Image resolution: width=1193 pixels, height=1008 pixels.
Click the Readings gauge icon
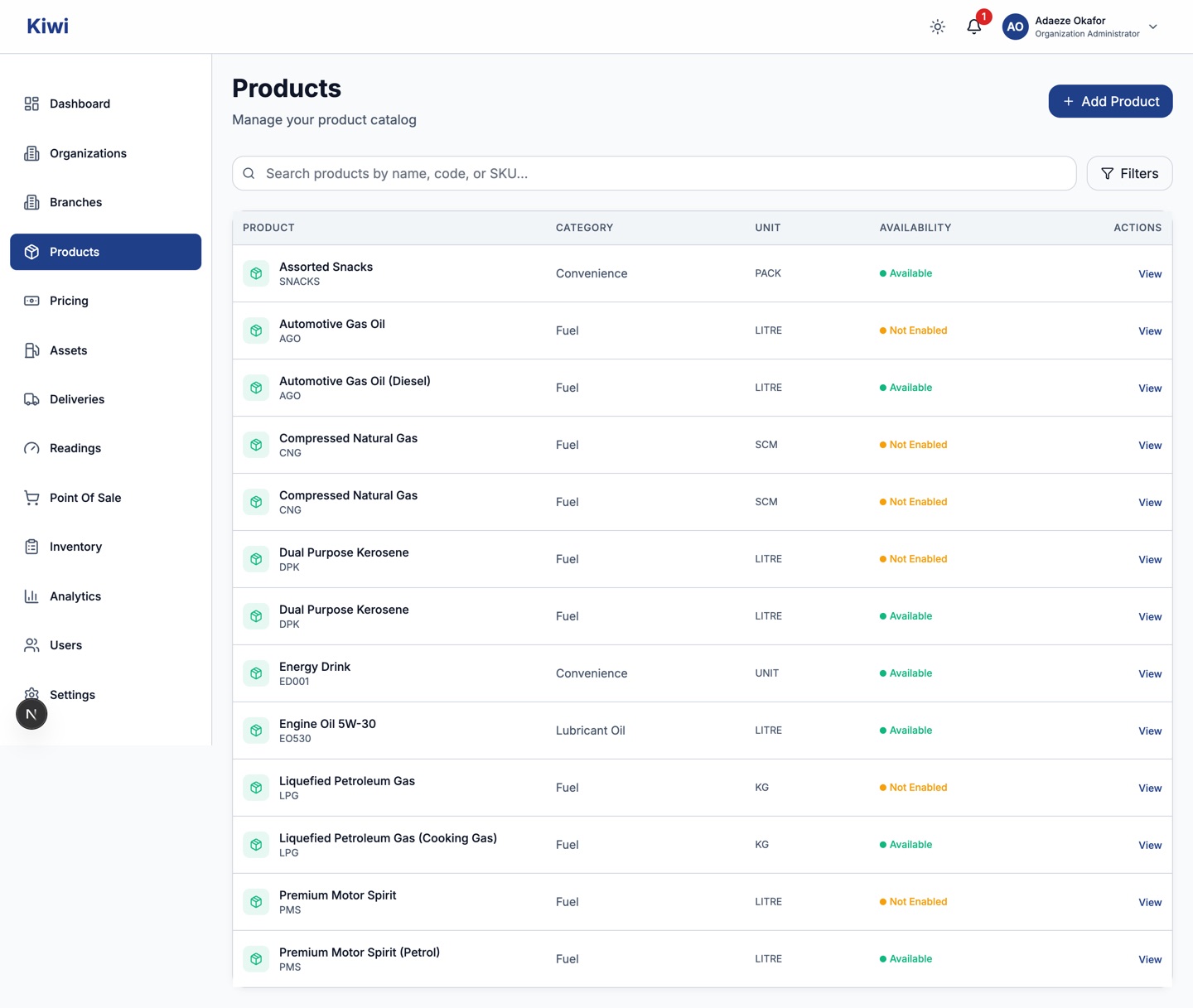[31, 448]
